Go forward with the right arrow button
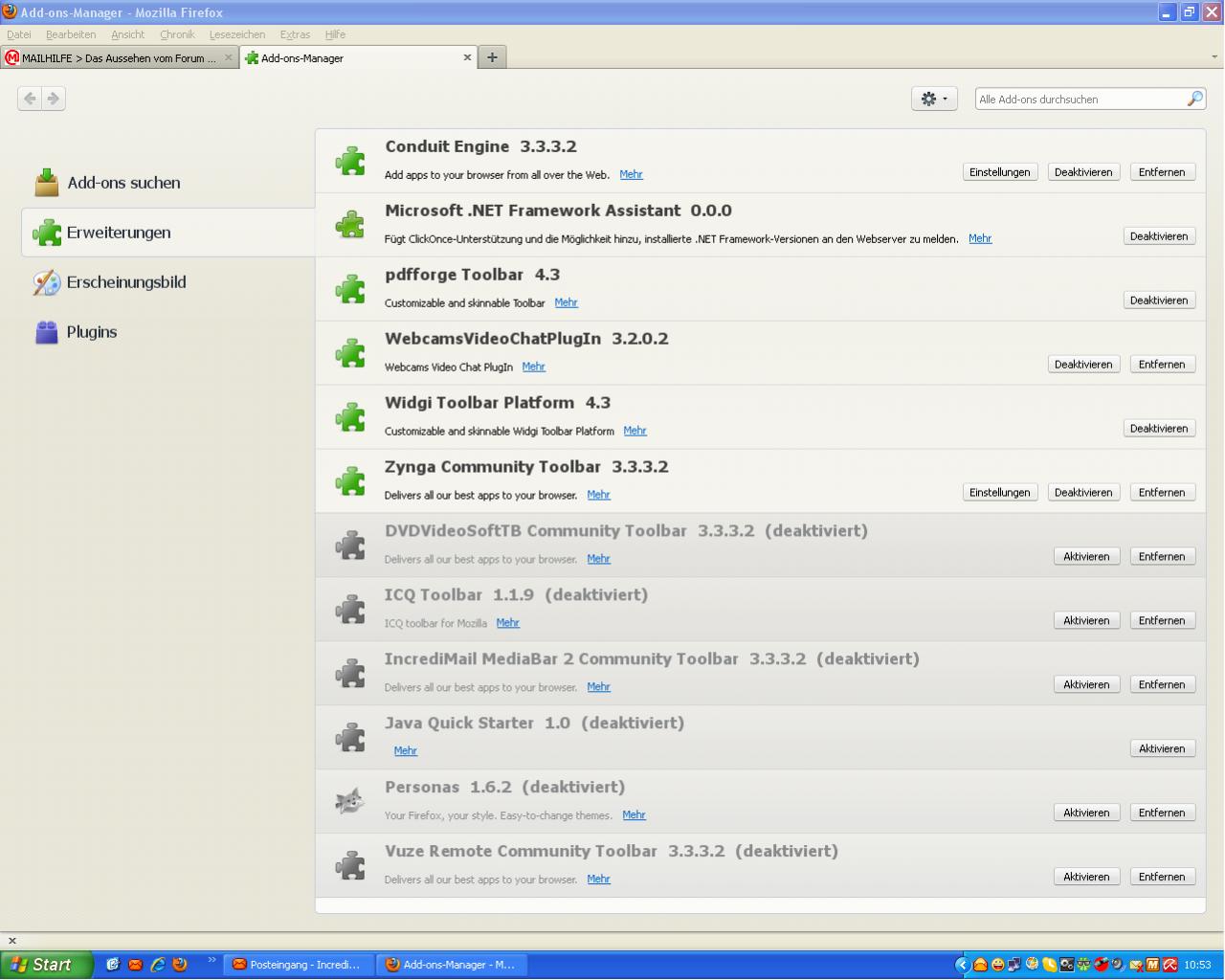This screenshot has width=1225, height=980. pos(54,98)
